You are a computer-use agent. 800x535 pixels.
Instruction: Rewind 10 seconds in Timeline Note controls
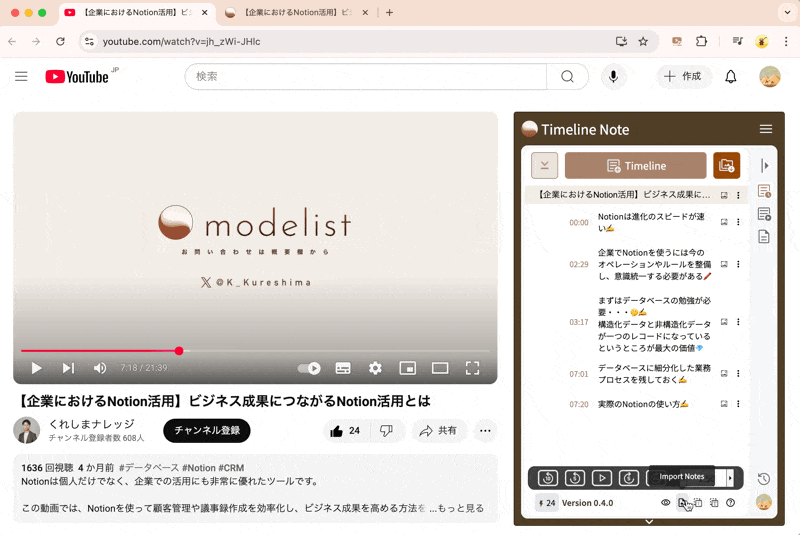(547, 478)
